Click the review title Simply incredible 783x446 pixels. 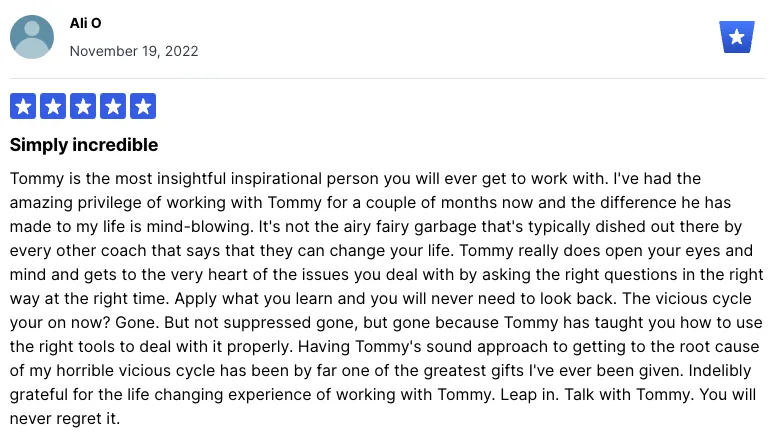click(84, 145)
